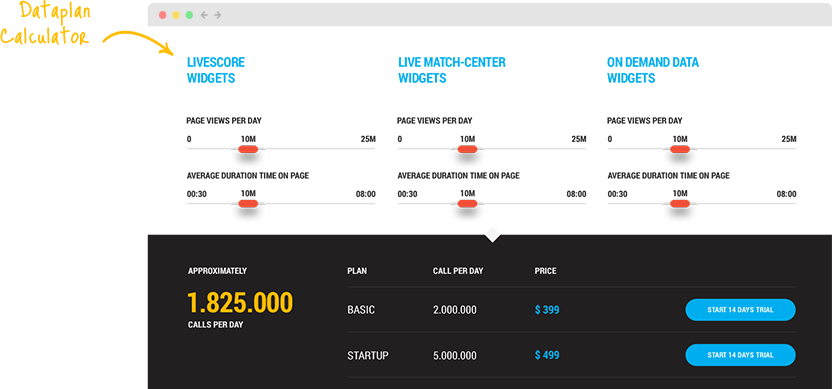Click the green maximize dot

click(189, 15)
